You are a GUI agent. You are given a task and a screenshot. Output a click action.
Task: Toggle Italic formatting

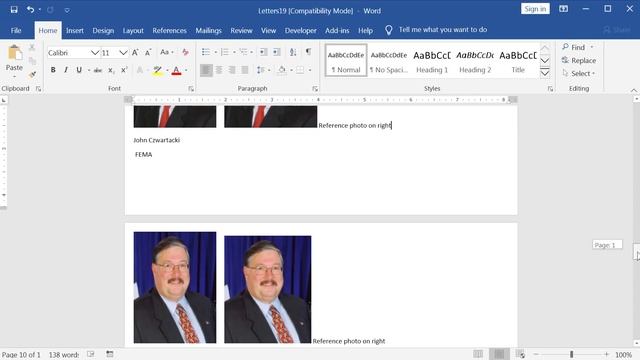point(66,70)
